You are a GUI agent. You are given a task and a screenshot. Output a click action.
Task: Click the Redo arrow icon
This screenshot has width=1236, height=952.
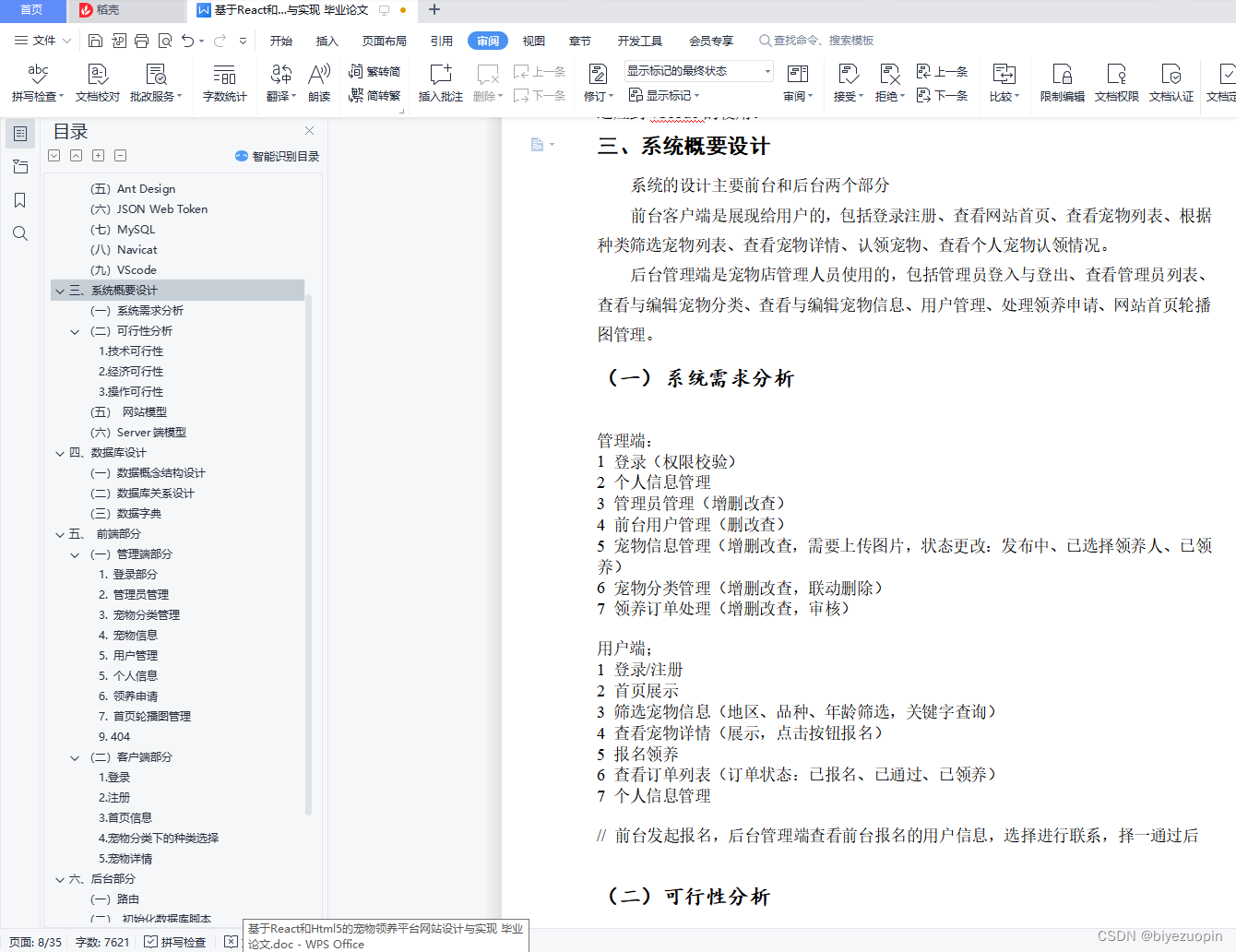point(220,41)
